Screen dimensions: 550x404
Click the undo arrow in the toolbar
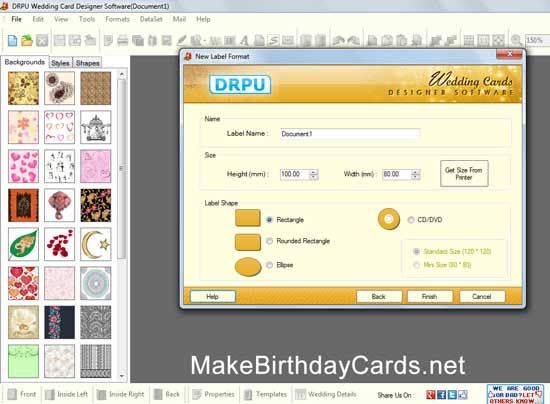point(338,41)
